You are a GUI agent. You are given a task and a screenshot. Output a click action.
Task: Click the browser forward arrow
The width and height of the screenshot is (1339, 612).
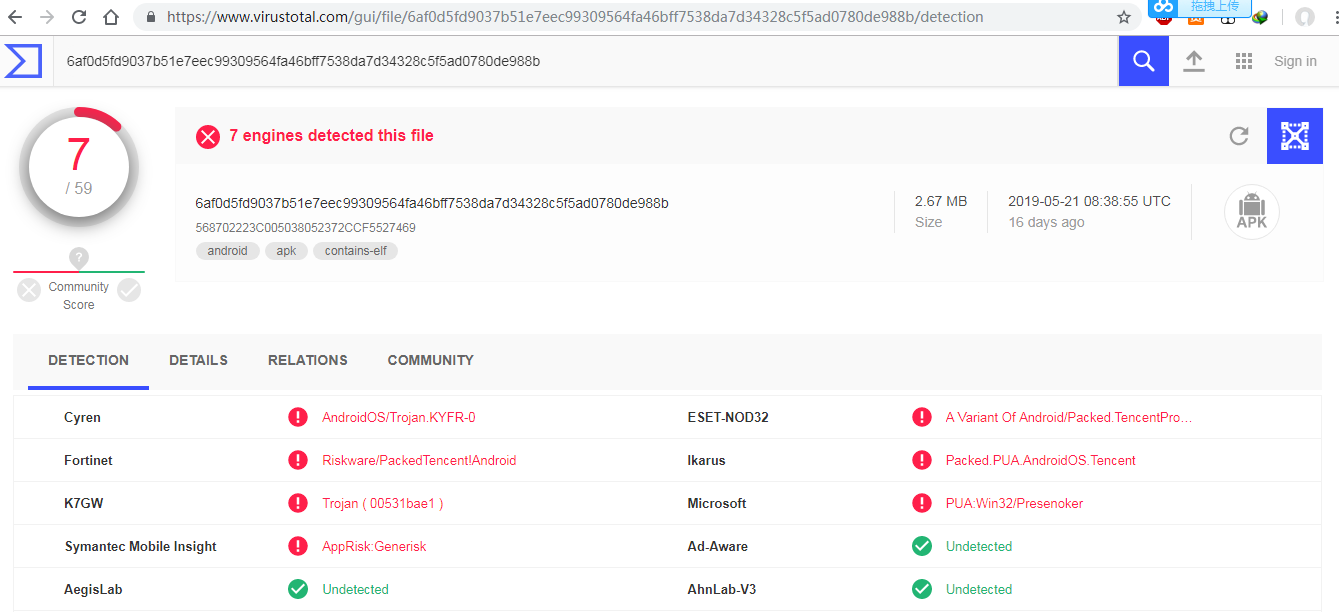coord(47,17)
